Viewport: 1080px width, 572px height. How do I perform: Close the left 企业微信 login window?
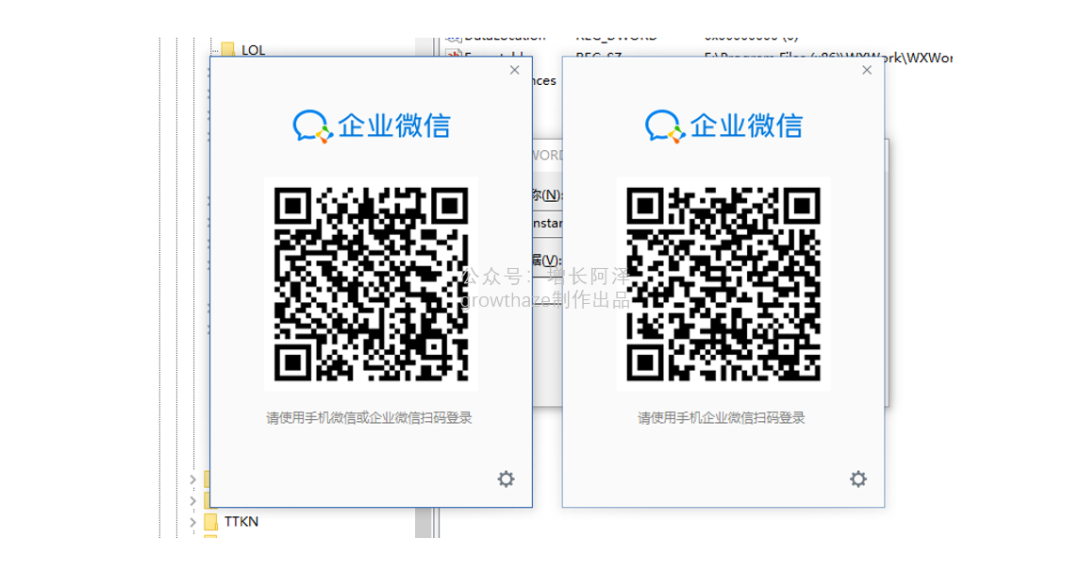[x=515, y=70]
